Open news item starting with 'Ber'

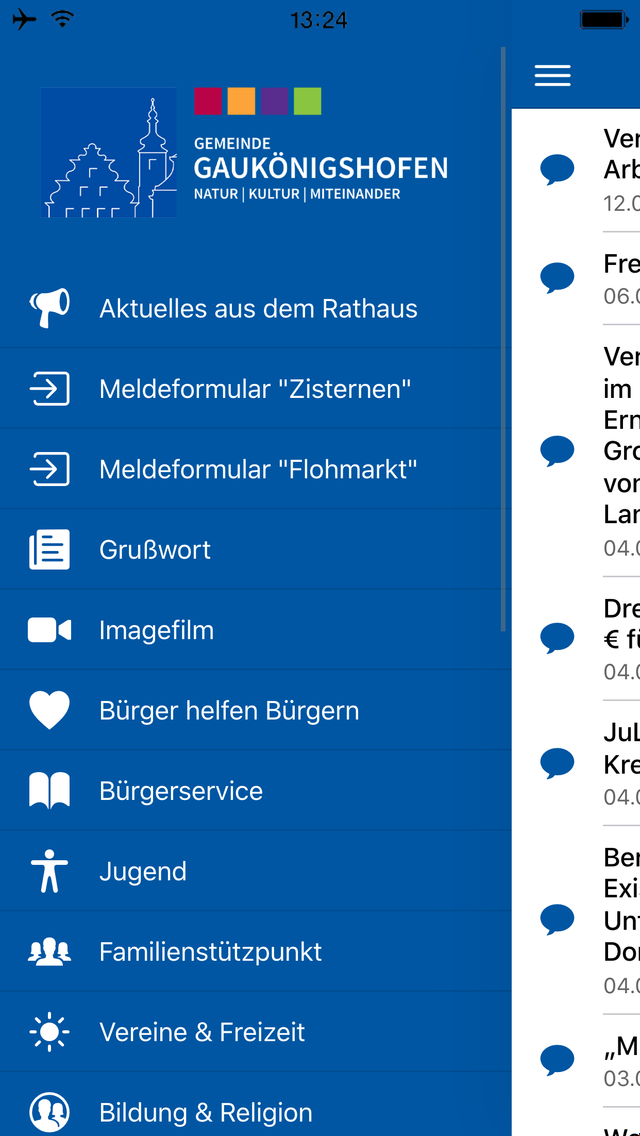point(575,919)
